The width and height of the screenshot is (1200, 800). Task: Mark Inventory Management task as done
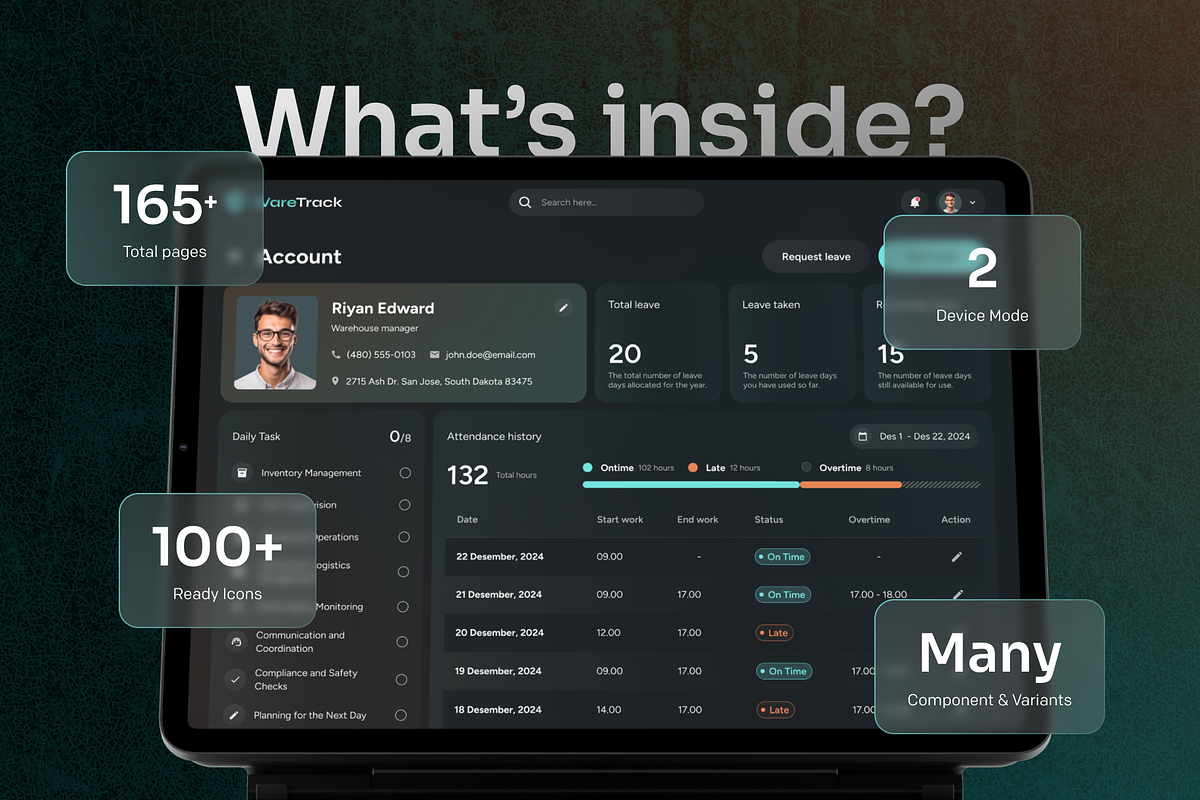pos(405,473)
